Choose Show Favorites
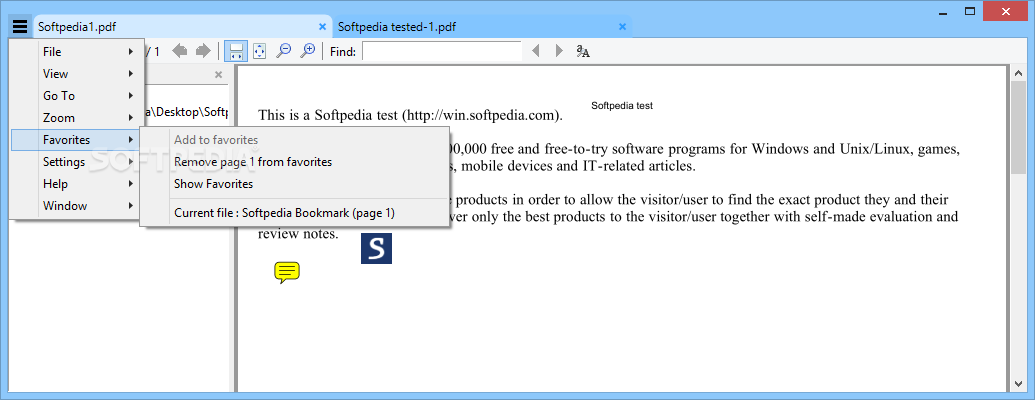The height and width of the screenshot is (400, 1035). (x=294, y=184)
